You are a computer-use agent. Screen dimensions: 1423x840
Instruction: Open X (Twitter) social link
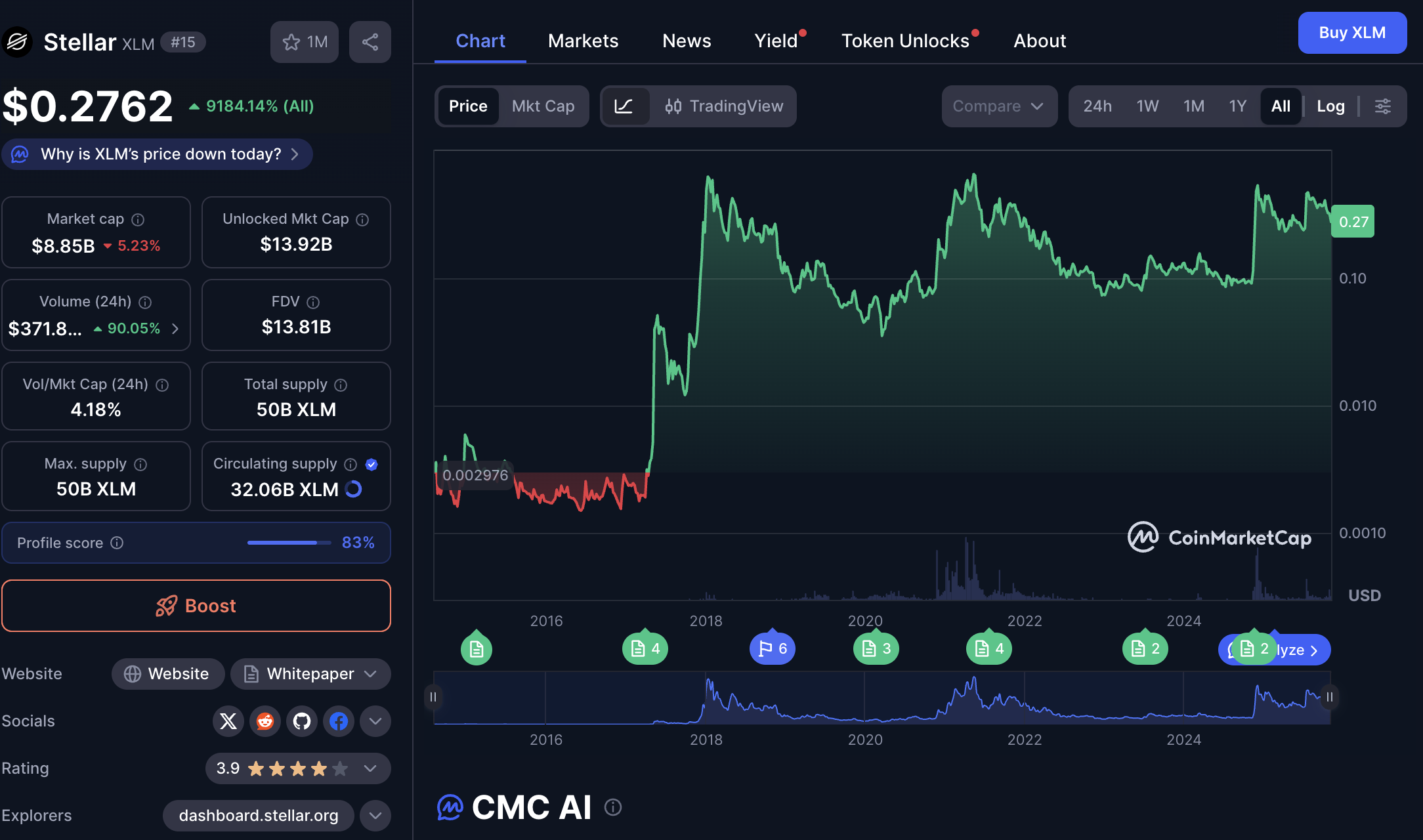click(228, 721)
